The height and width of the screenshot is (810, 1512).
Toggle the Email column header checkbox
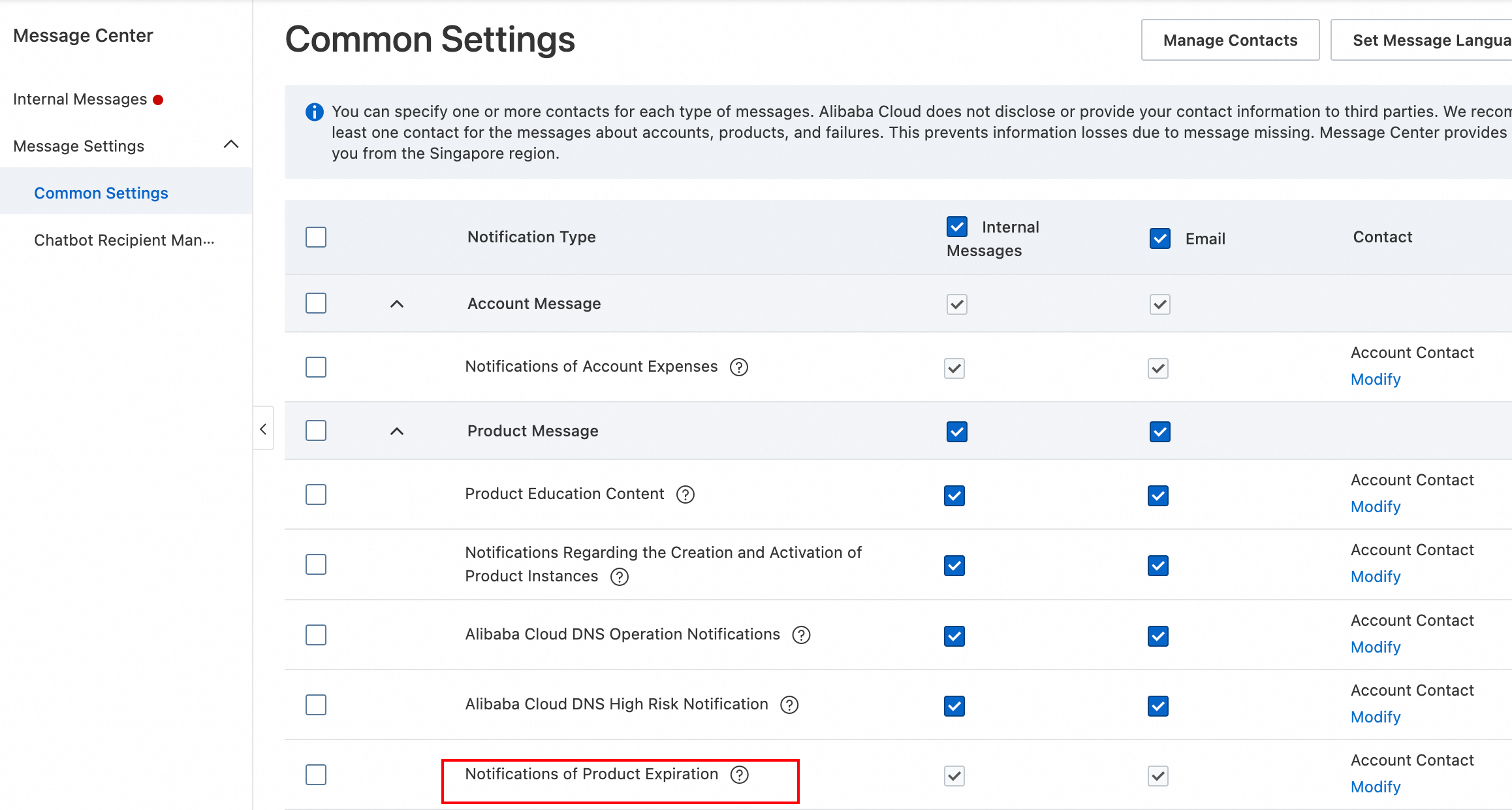pos(1159,238)
